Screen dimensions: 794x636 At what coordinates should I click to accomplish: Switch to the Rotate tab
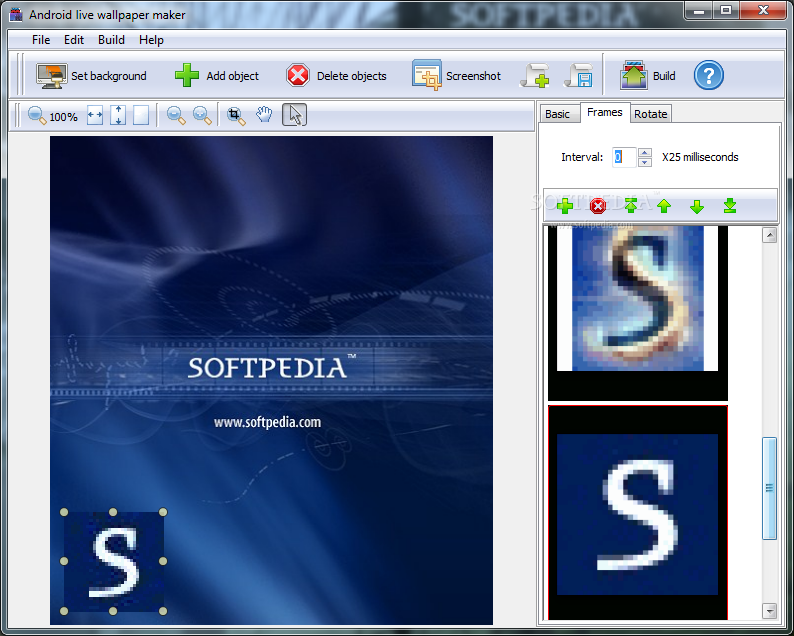(x=650, y=114)
